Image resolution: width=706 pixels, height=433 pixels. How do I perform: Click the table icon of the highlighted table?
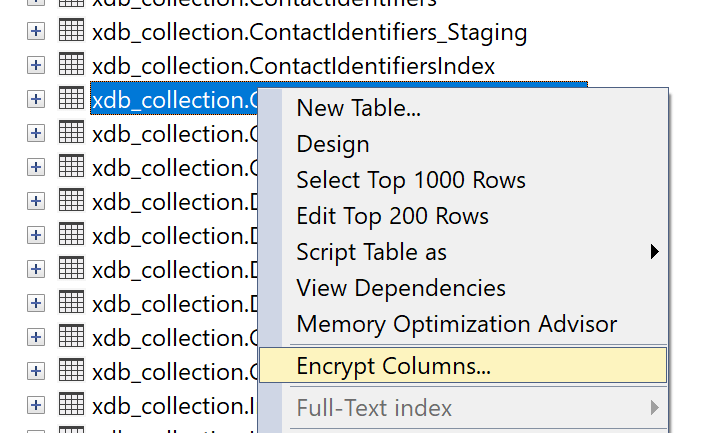coord(70,100)
